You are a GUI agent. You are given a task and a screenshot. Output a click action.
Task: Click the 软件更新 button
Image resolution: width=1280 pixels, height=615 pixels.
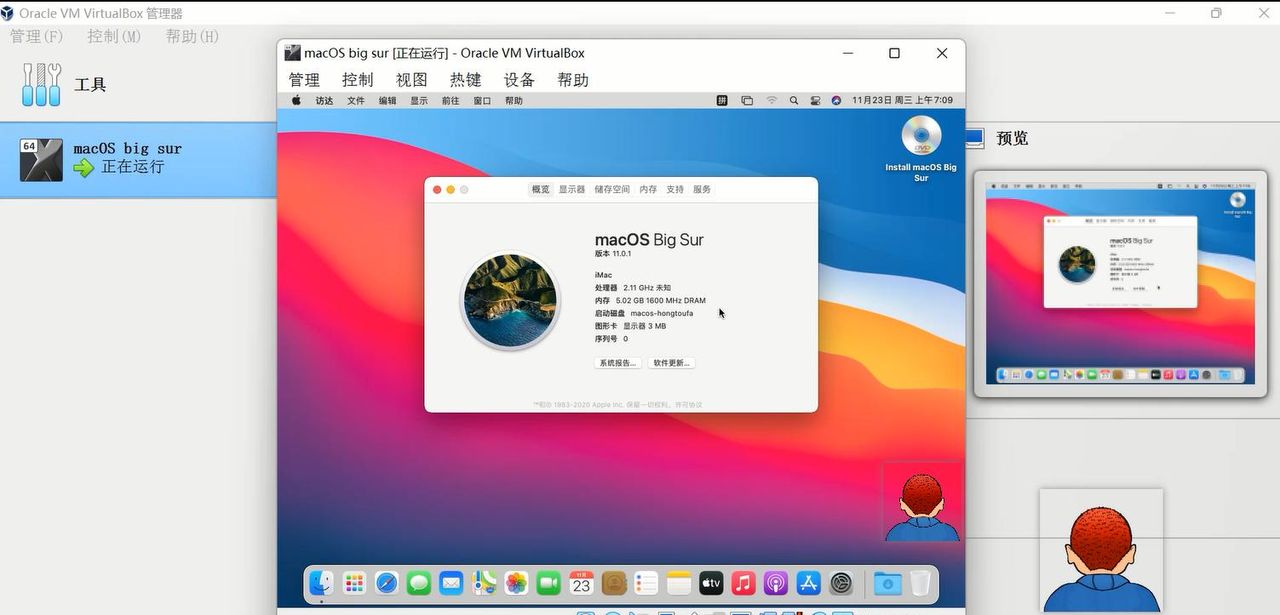tap(671, 363)
